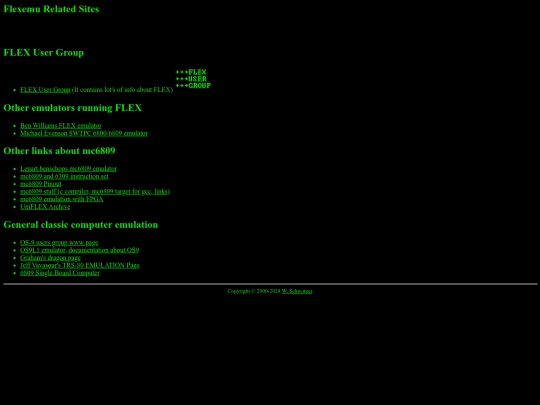Open the UniFLEX Archive link

pyautogui.click(x=45, y=207)
